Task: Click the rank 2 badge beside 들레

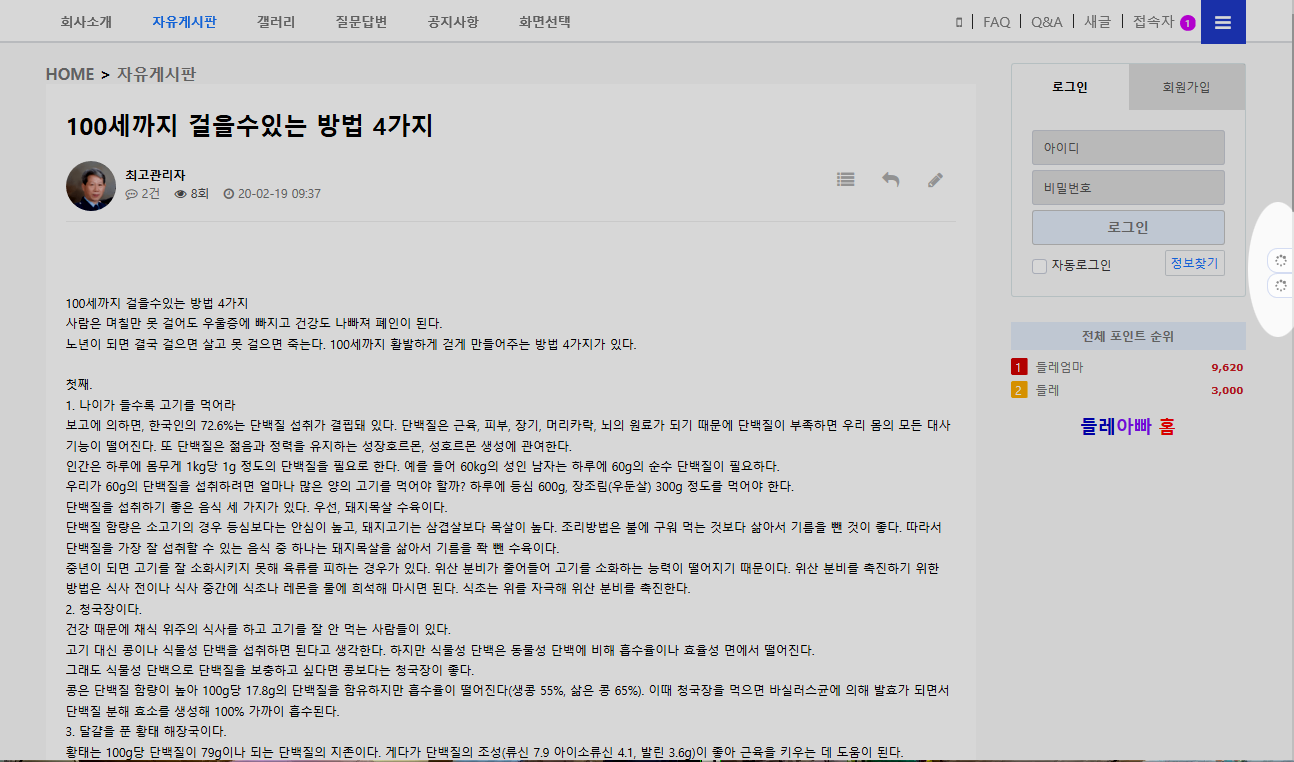Action: 1019,390
